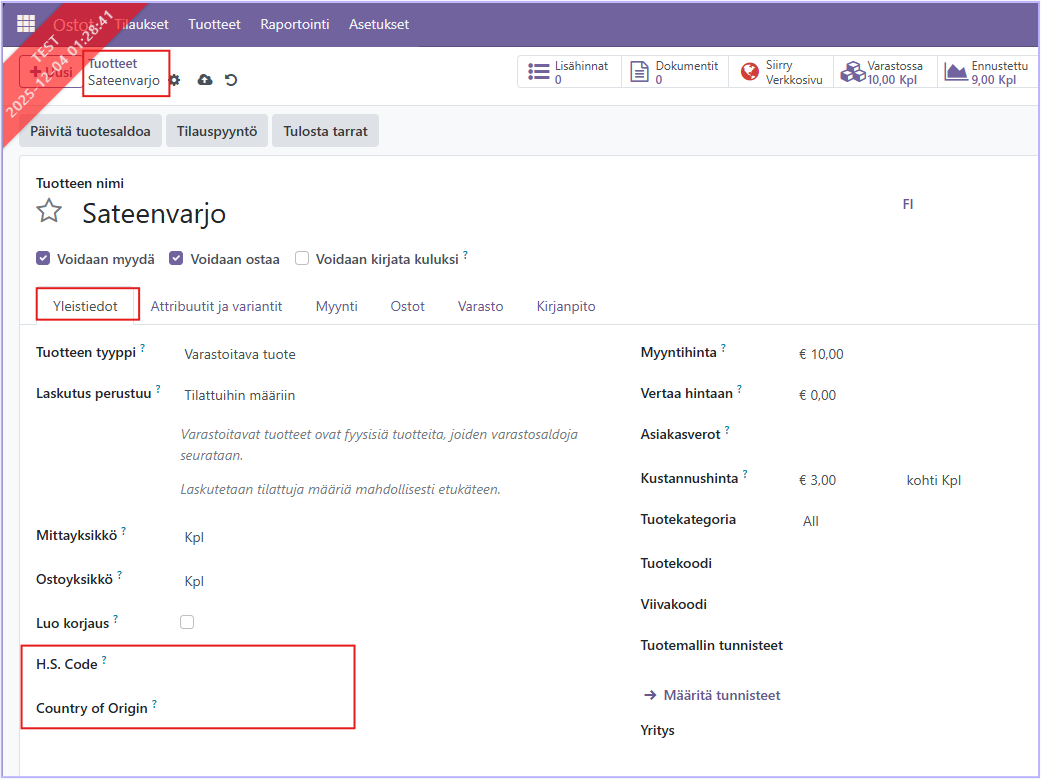Enable Voidaan kirjata kuluksi checkbox
Viewport: 1041px width, 779px height.
pos(302,258)
